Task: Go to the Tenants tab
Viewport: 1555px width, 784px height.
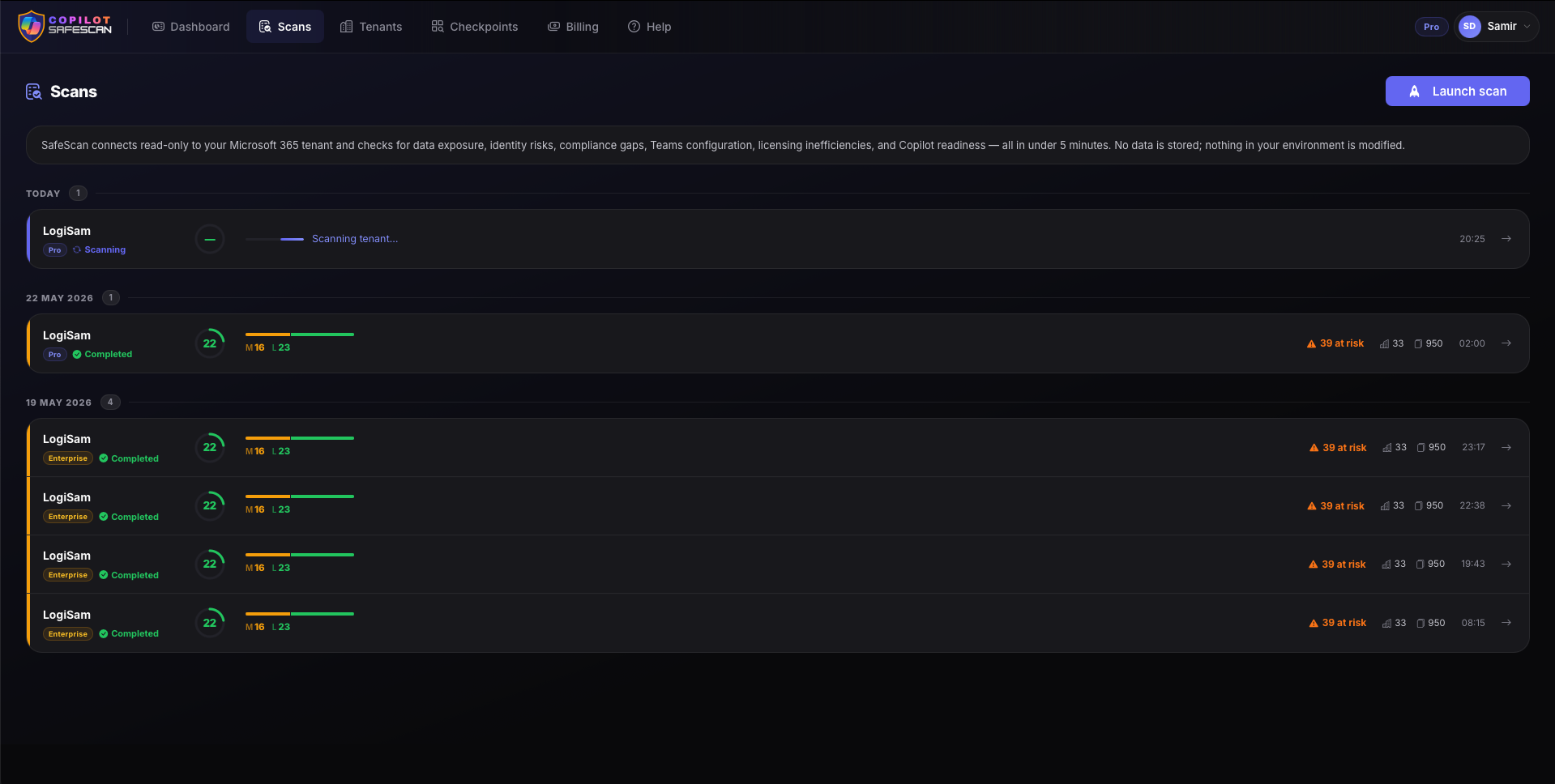Action: tap(371, 27)
